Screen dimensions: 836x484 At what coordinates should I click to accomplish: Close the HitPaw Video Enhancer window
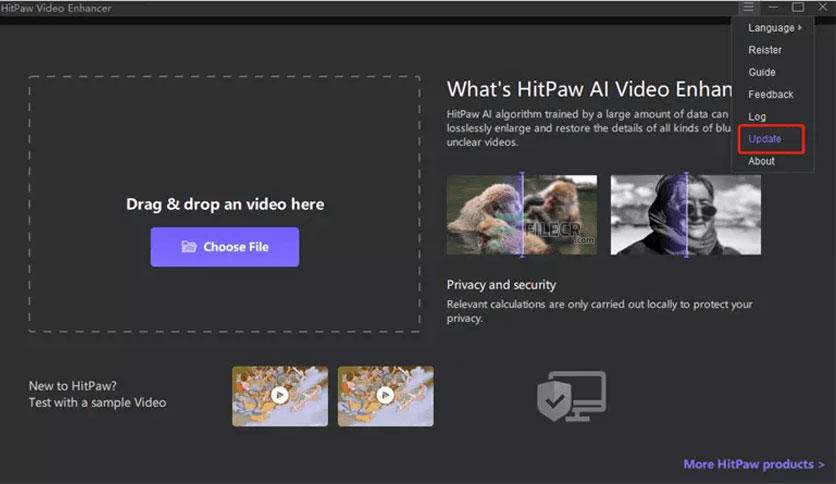823,7
